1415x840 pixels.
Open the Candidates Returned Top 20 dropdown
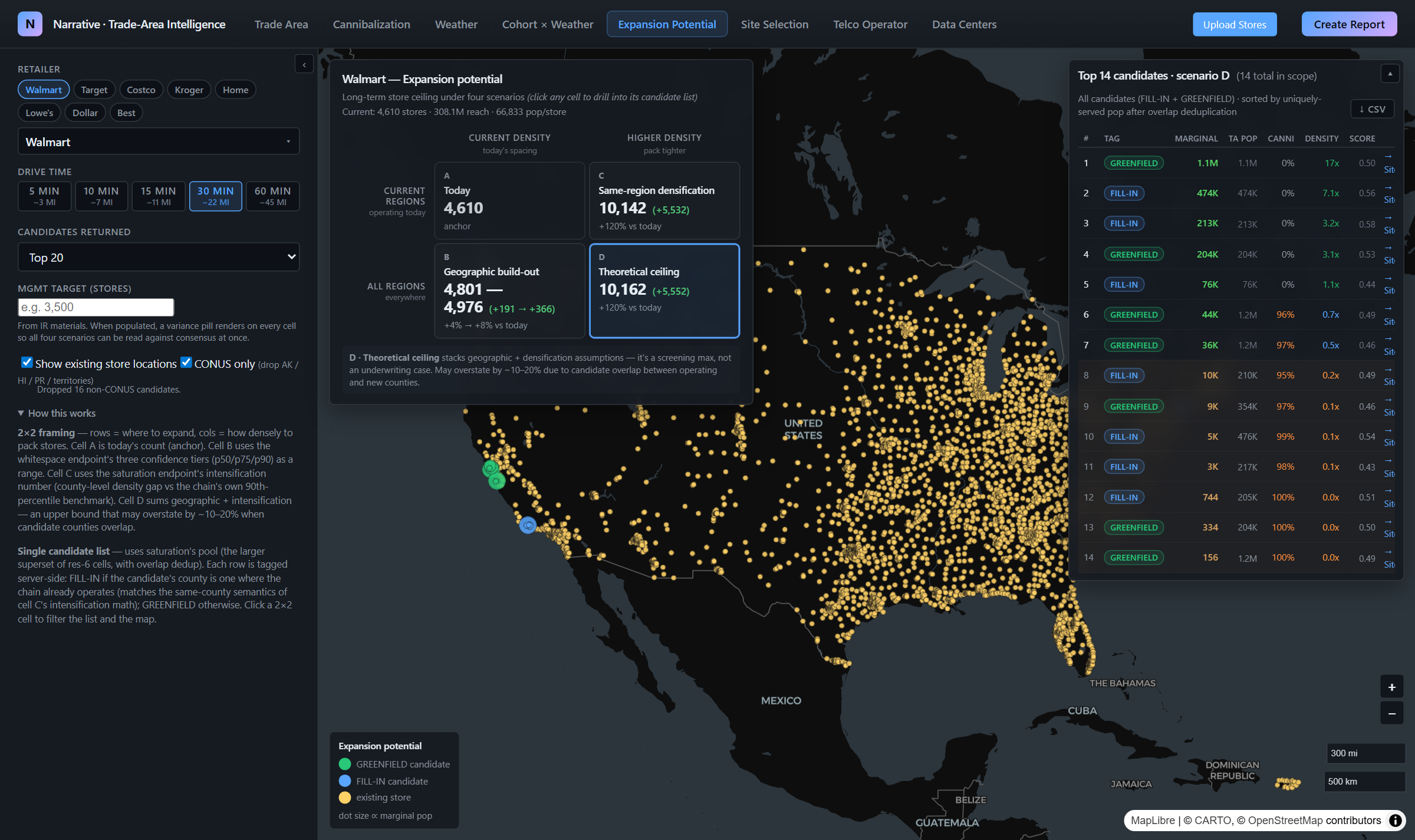[159, 258]
